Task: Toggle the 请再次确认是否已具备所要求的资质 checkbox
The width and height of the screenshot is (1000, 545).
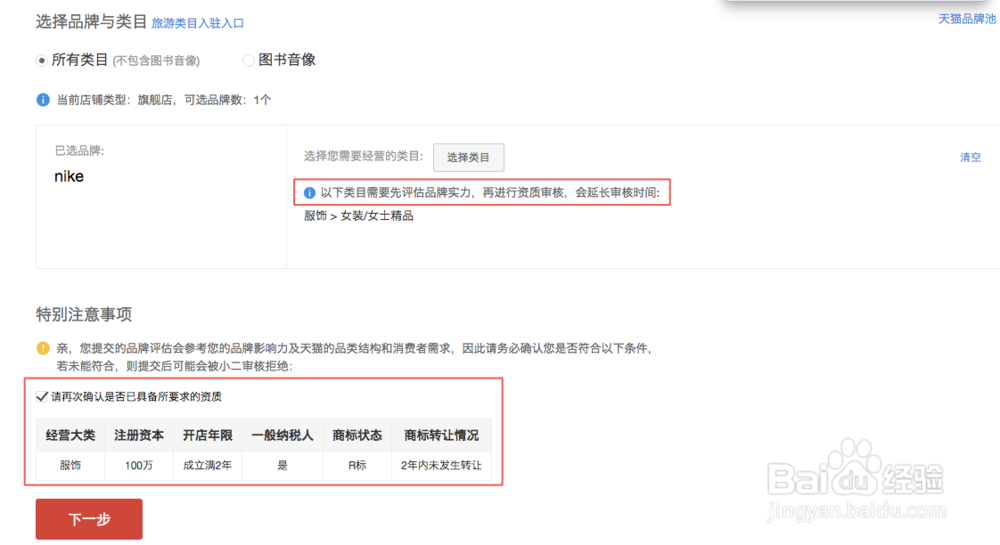Action: [x=42, y=396]
